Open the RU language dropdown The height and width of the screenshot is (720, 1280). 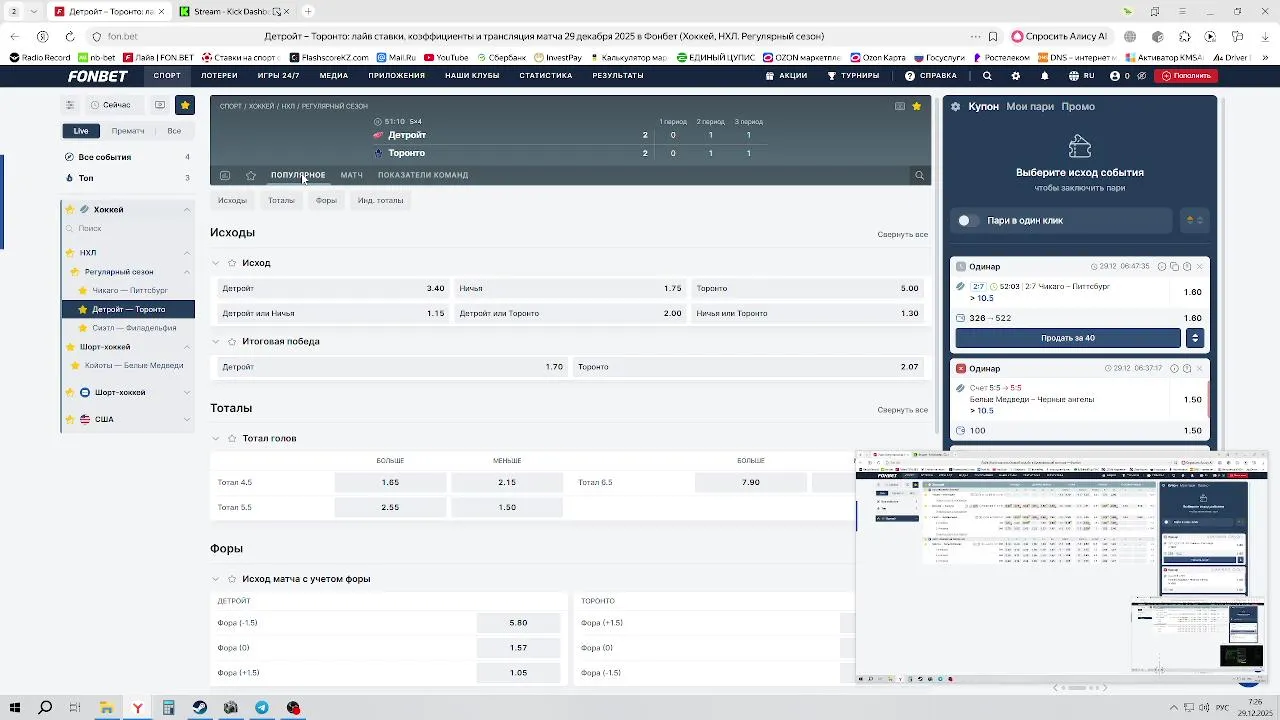[x=1082, y=76]
